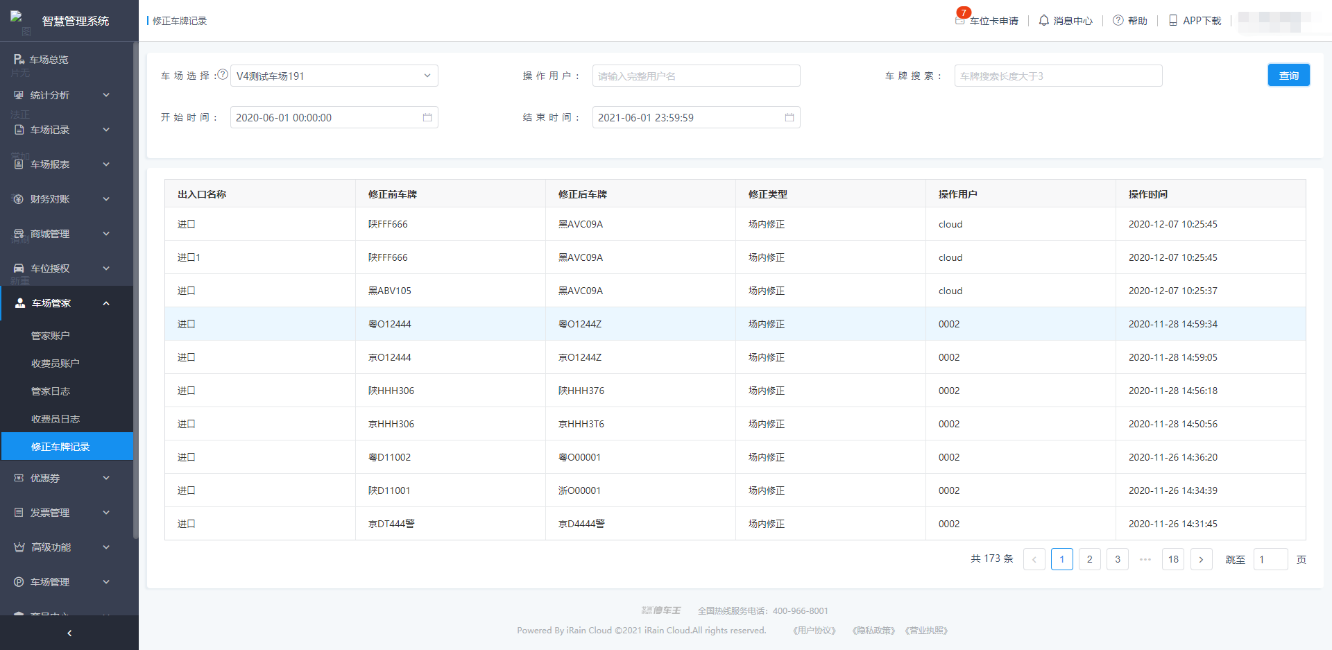The image size is (1332, 650).
Task: Click the help icon beside parking lot selection
Action: 222,75
